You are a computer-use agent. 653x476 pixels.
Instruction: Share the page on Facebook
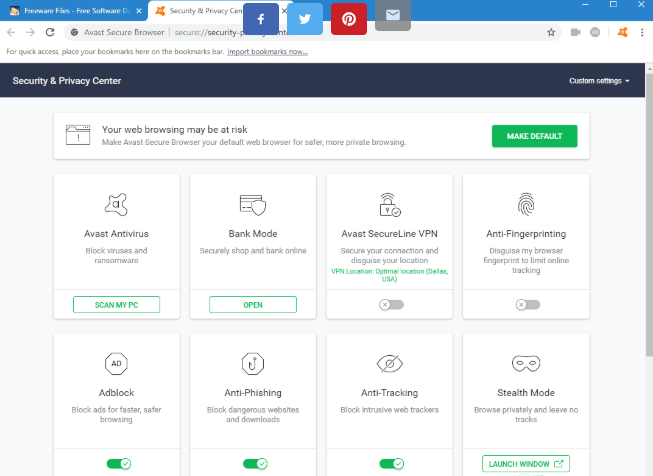coord(261,19)
